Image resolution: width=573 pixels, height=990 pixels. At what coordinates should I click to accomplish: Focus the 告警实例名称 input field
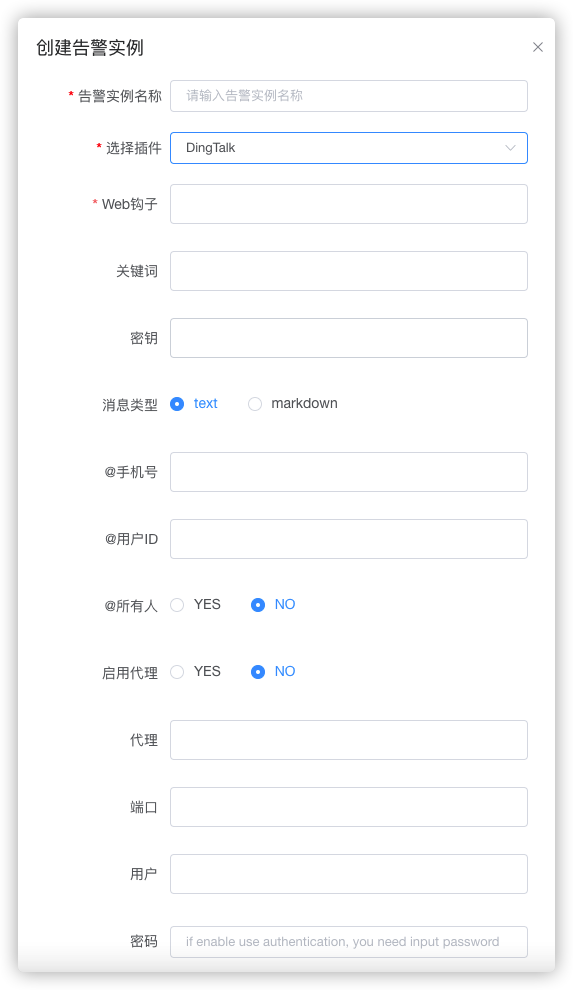(348, 96)
